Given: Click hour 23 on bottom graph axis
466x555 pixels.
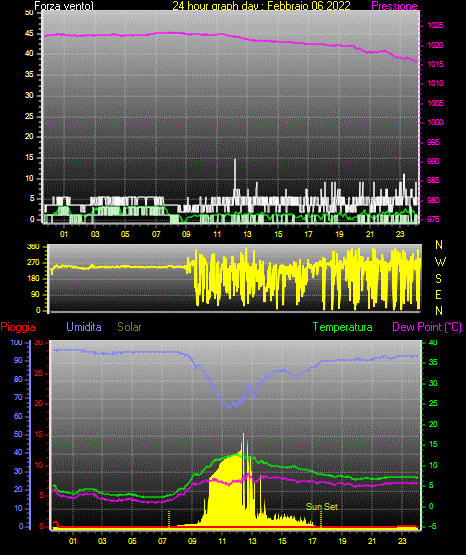Looking at the screenshot, I should coord(402,541).
